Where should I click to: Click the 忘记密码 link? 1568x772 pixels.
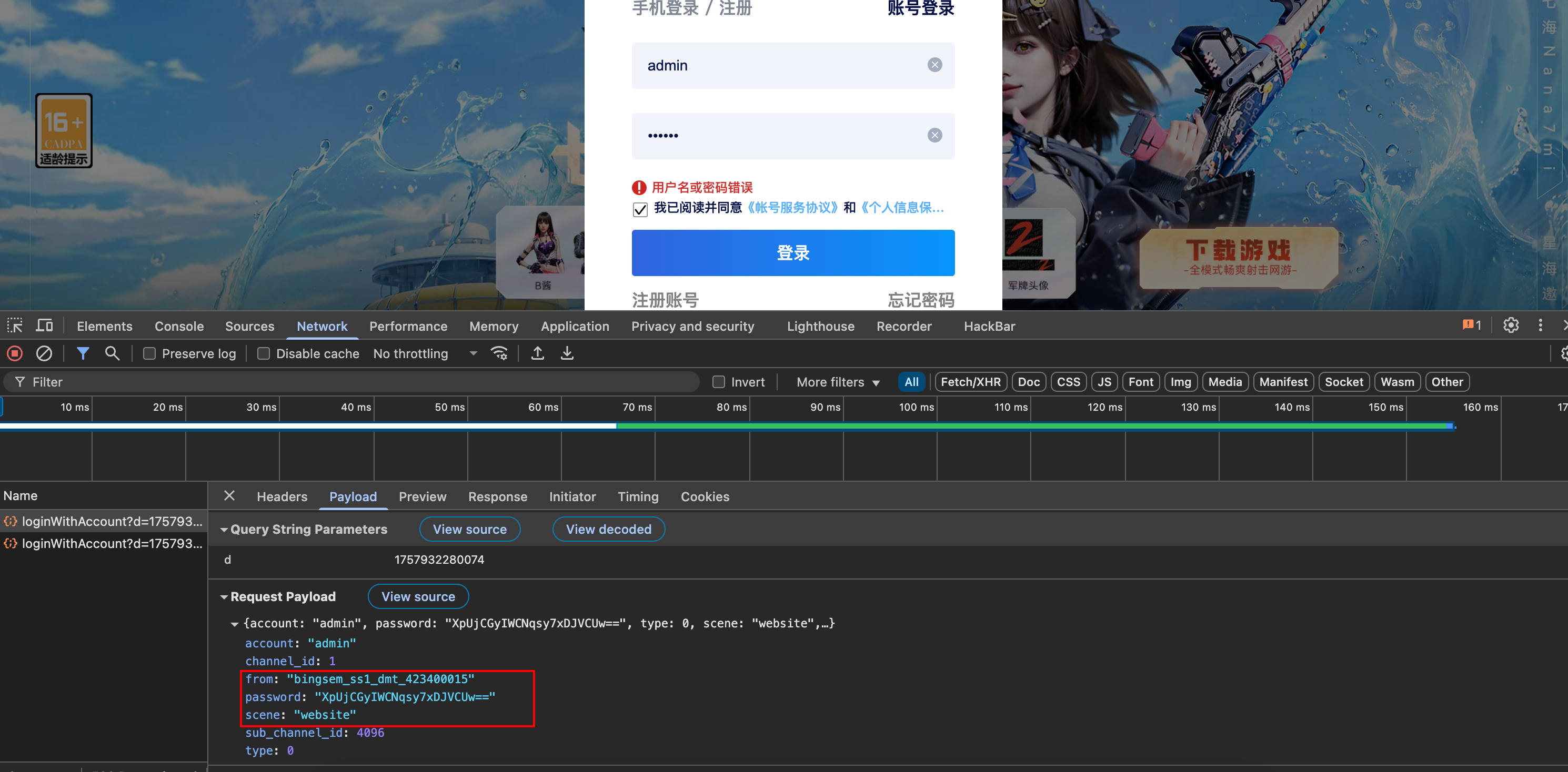921,300
